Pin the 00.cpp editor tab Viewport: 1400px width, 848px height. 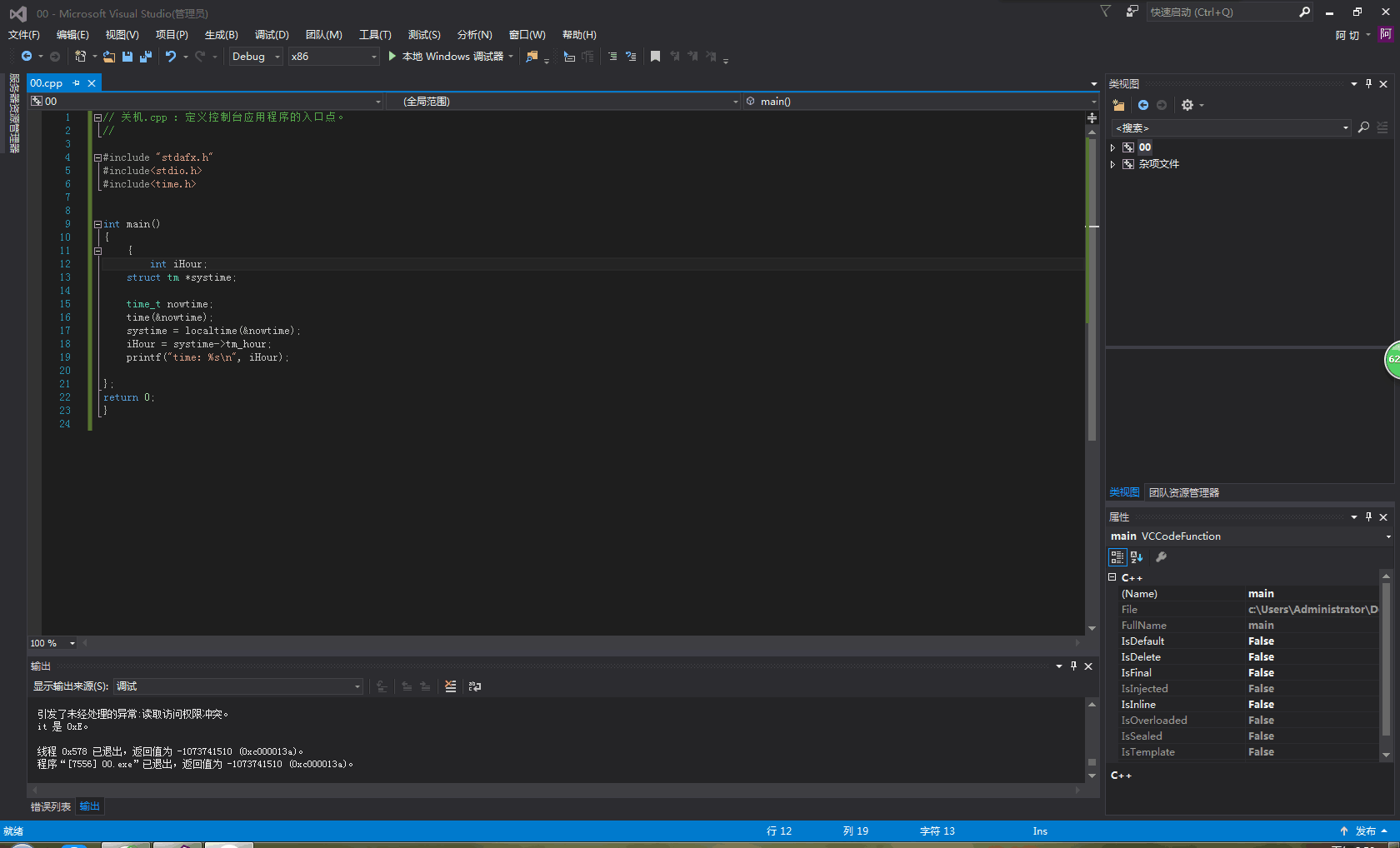76,83
